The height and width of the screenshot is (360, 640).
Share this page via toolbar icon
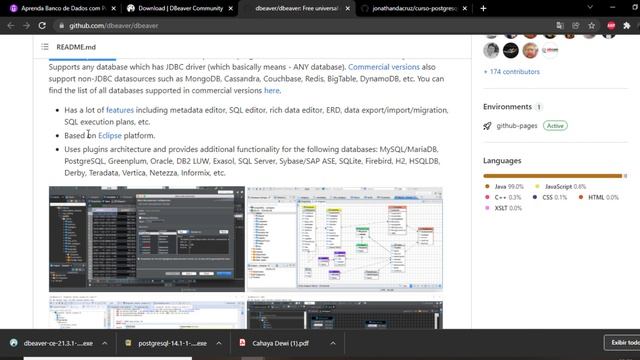[x=576, y=26]
